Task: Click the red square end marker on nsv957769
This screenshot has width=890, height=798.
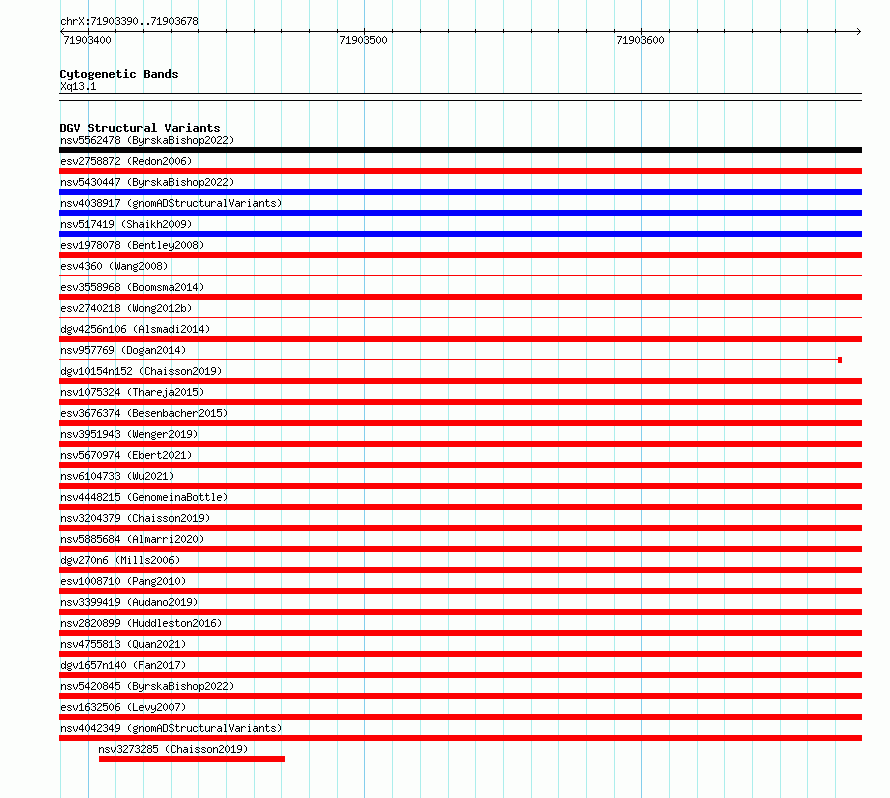Action: (840, 360)
